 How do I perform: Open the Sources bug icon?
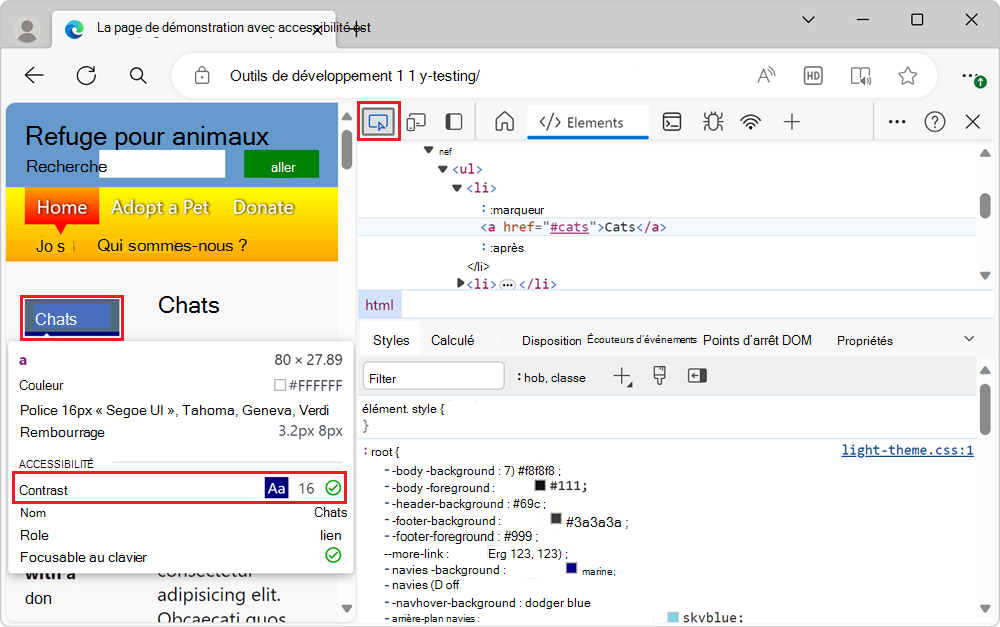713,122
